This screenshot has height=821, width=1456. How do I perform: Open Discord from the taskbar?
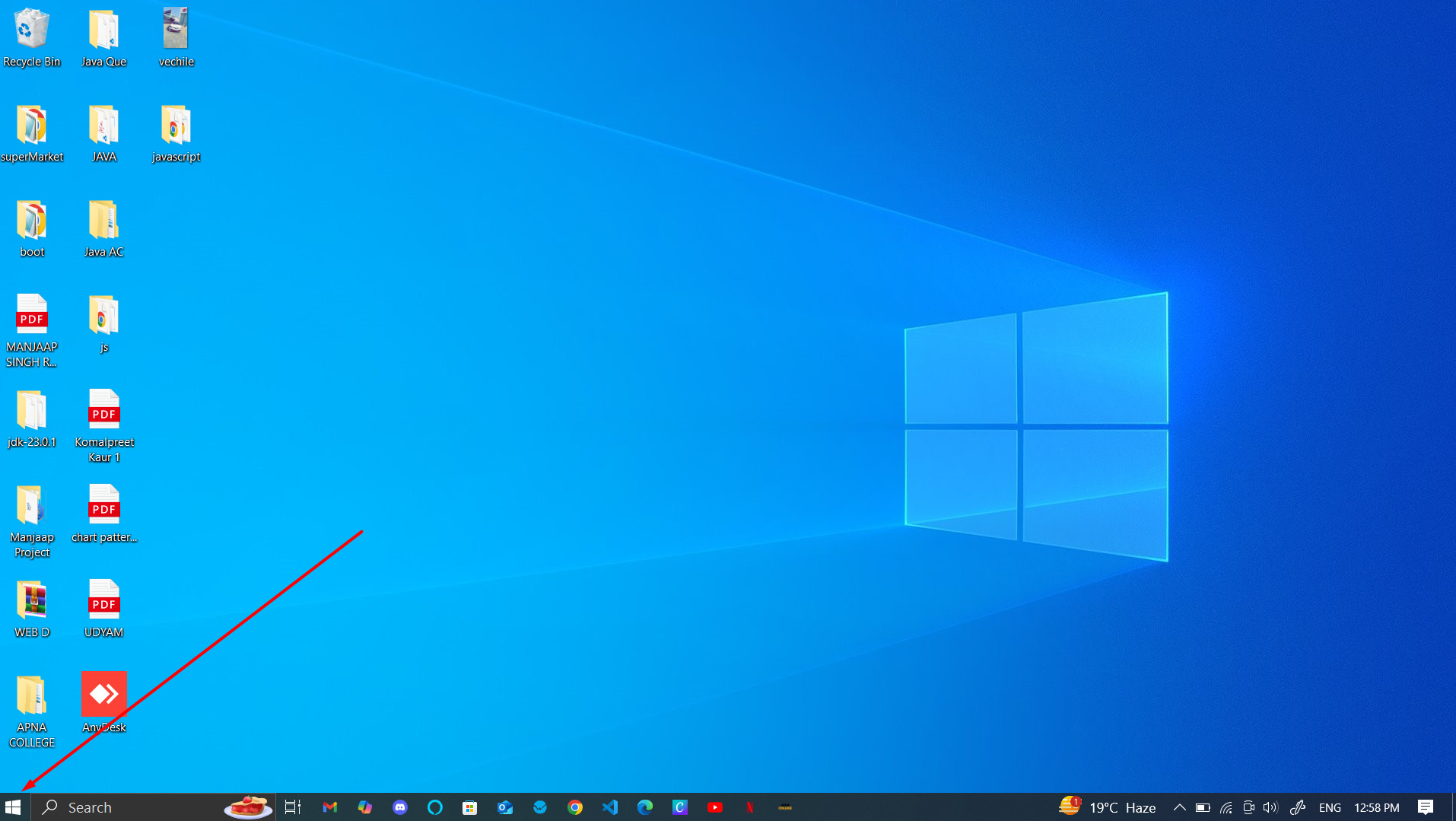pos(400,807)
